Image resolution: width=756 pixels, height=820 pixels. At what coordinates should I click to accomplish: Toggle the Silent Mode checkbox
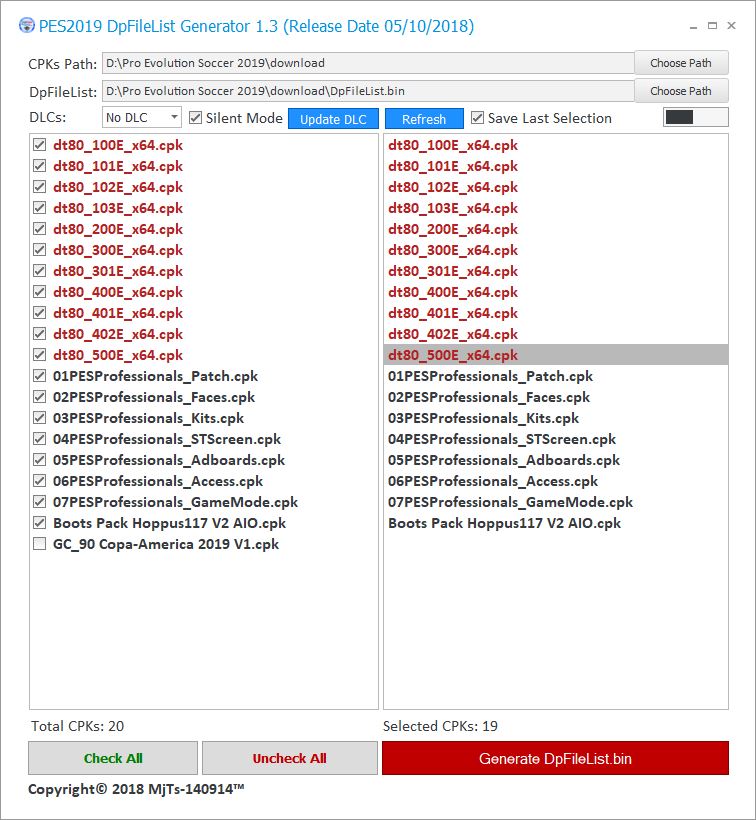[x=196, y=118]
